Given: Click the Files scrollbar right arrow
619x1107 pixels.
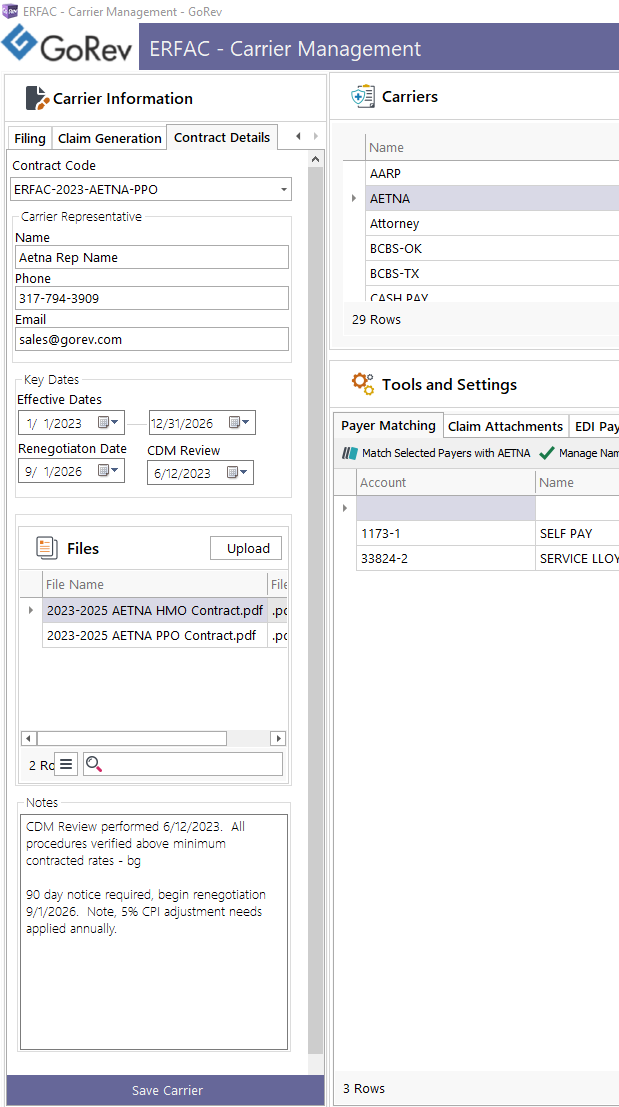Looking at the screenshot, I should pyautogui.click(x=279, y=738).
